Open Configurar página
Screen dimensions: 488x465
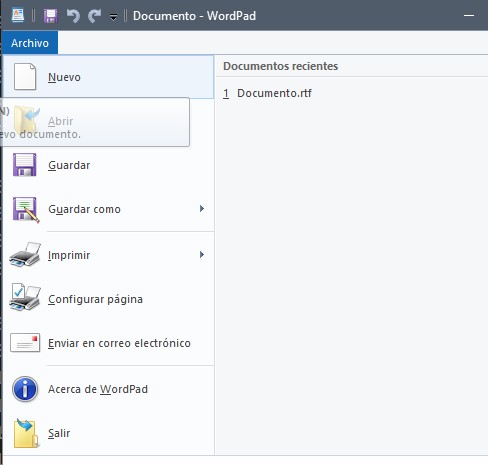108,299
